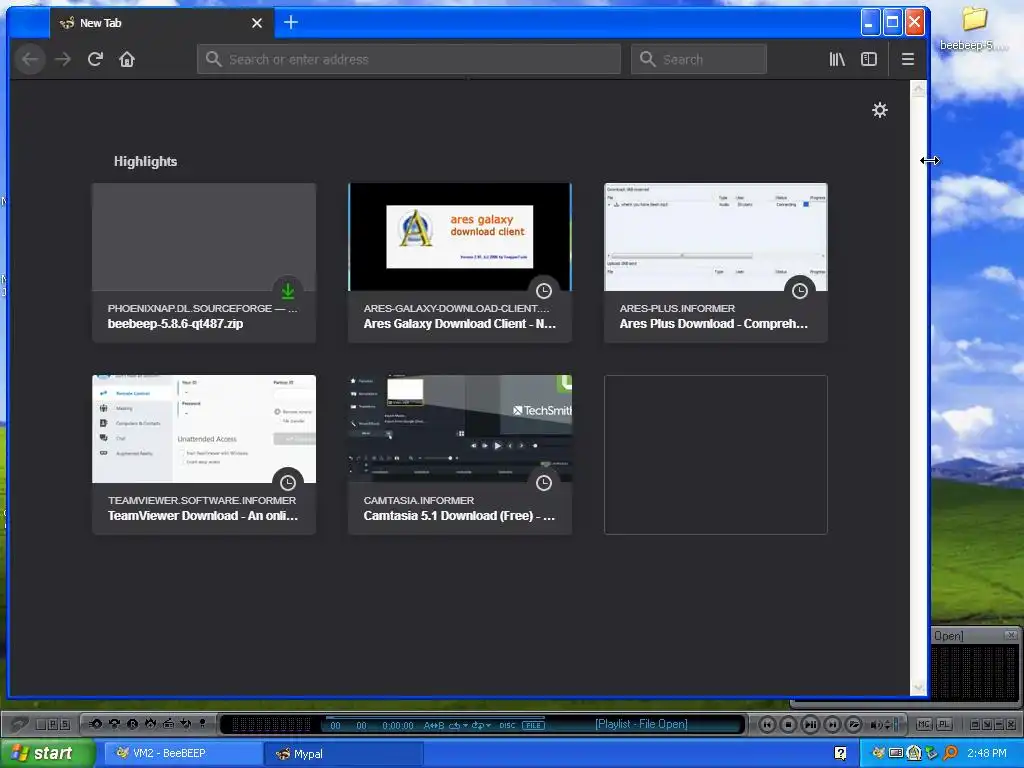This screenshot has height=768, width=1024.
Task: Open Camtasia 5.1 Download highlight
Action: (x=460, y=455)
